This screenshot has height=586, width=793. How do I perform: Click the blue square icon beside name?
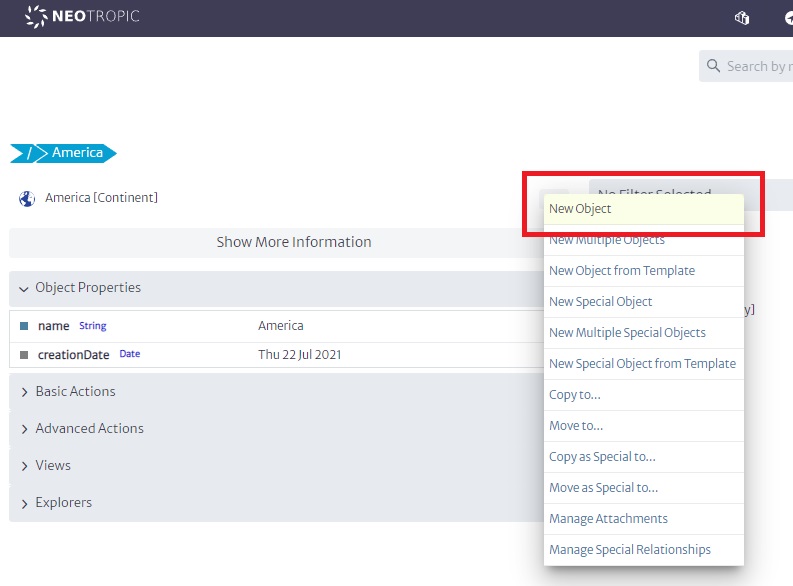tap(24, 326)
